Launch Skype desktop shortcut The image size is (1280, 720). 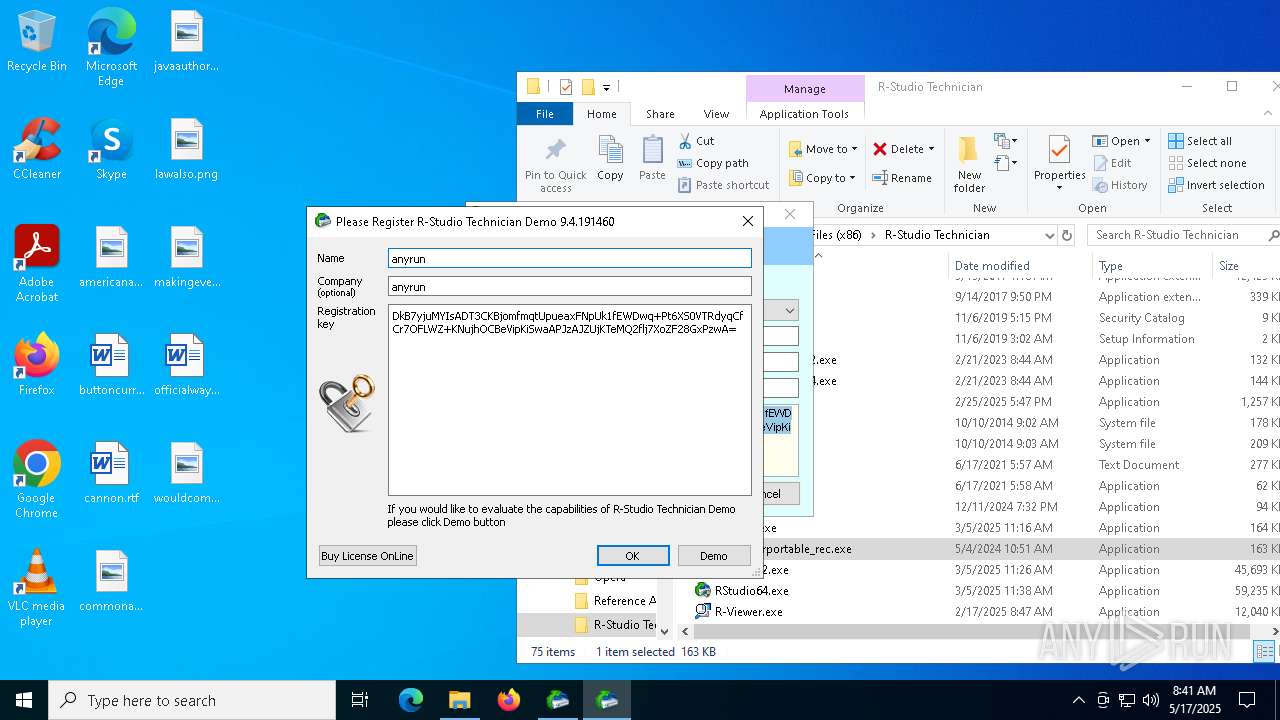(x=111, y=150)
